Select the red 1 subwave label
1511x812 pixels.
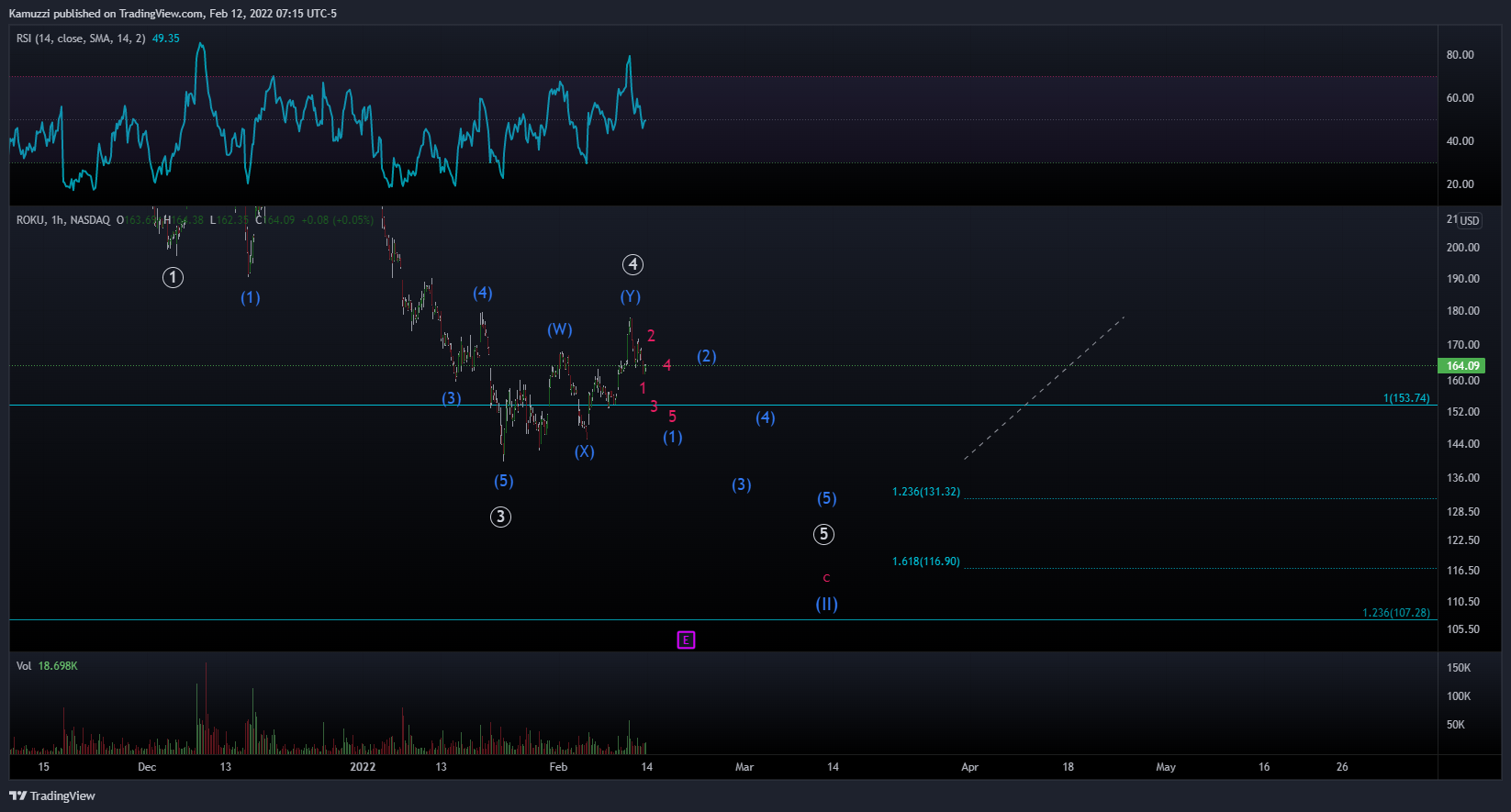[643, 389]
